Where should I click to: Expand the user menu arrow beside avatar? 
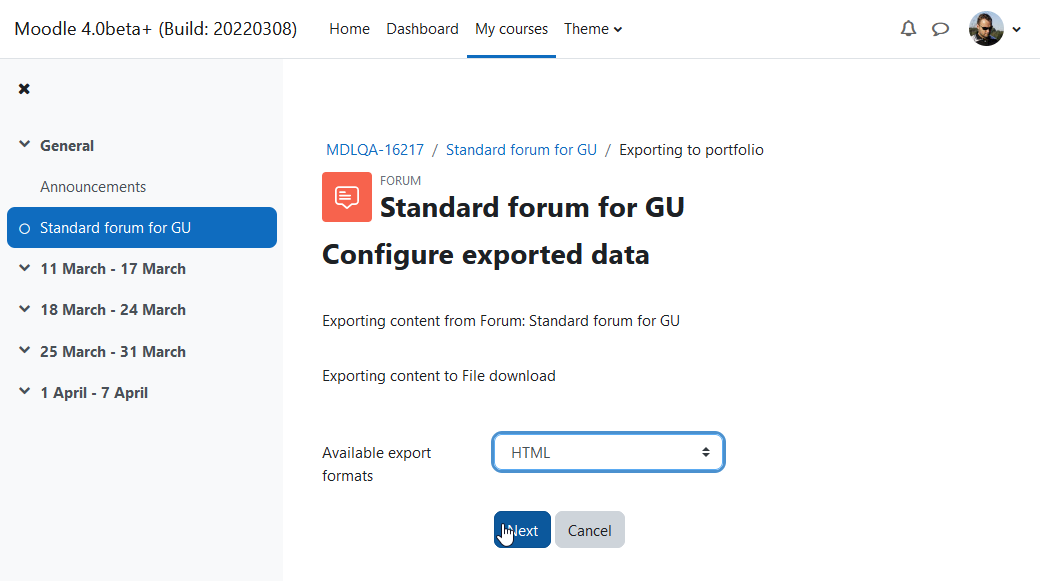1016,29
